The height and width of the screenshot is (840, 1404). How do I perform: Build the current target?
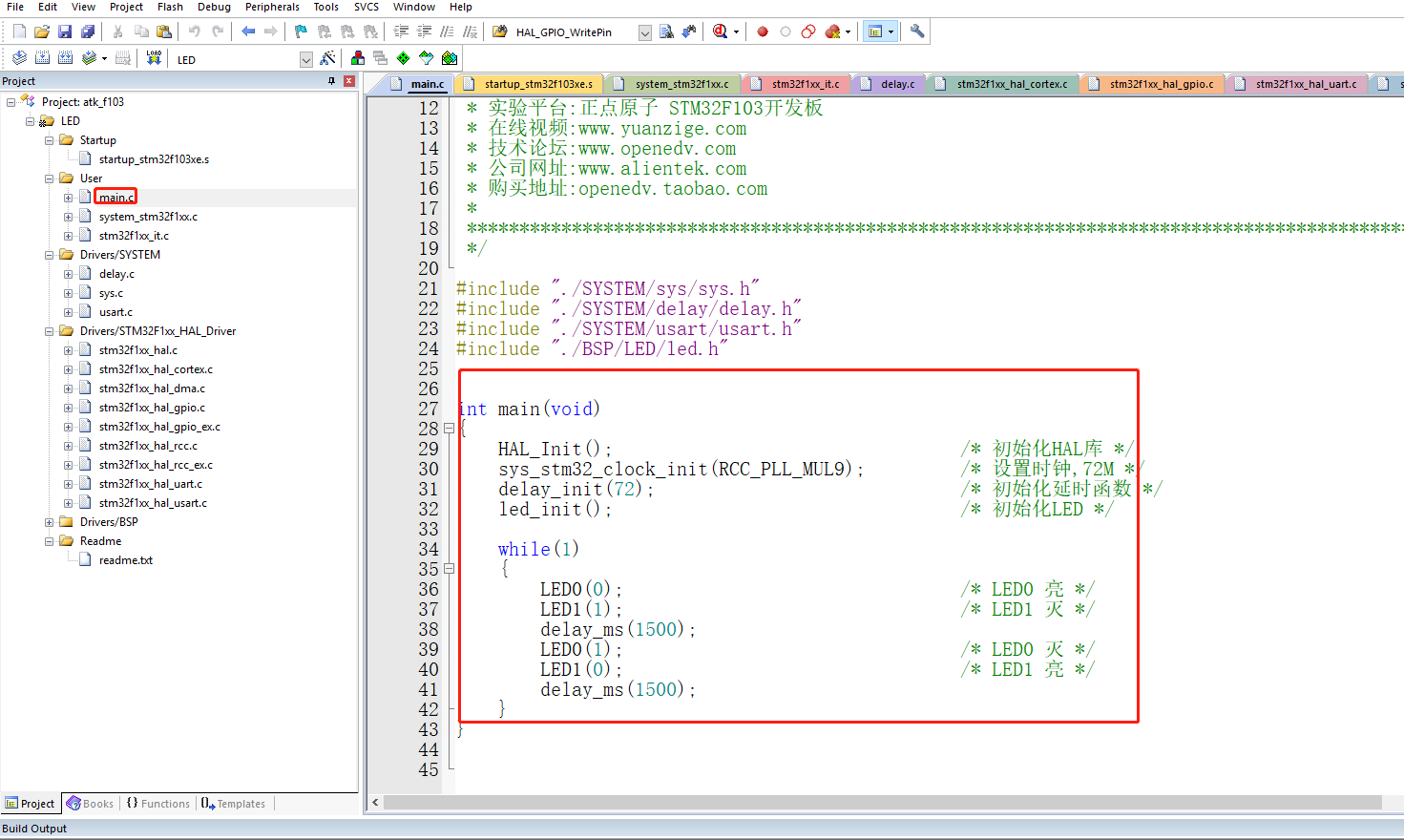(x=42, y=57)
